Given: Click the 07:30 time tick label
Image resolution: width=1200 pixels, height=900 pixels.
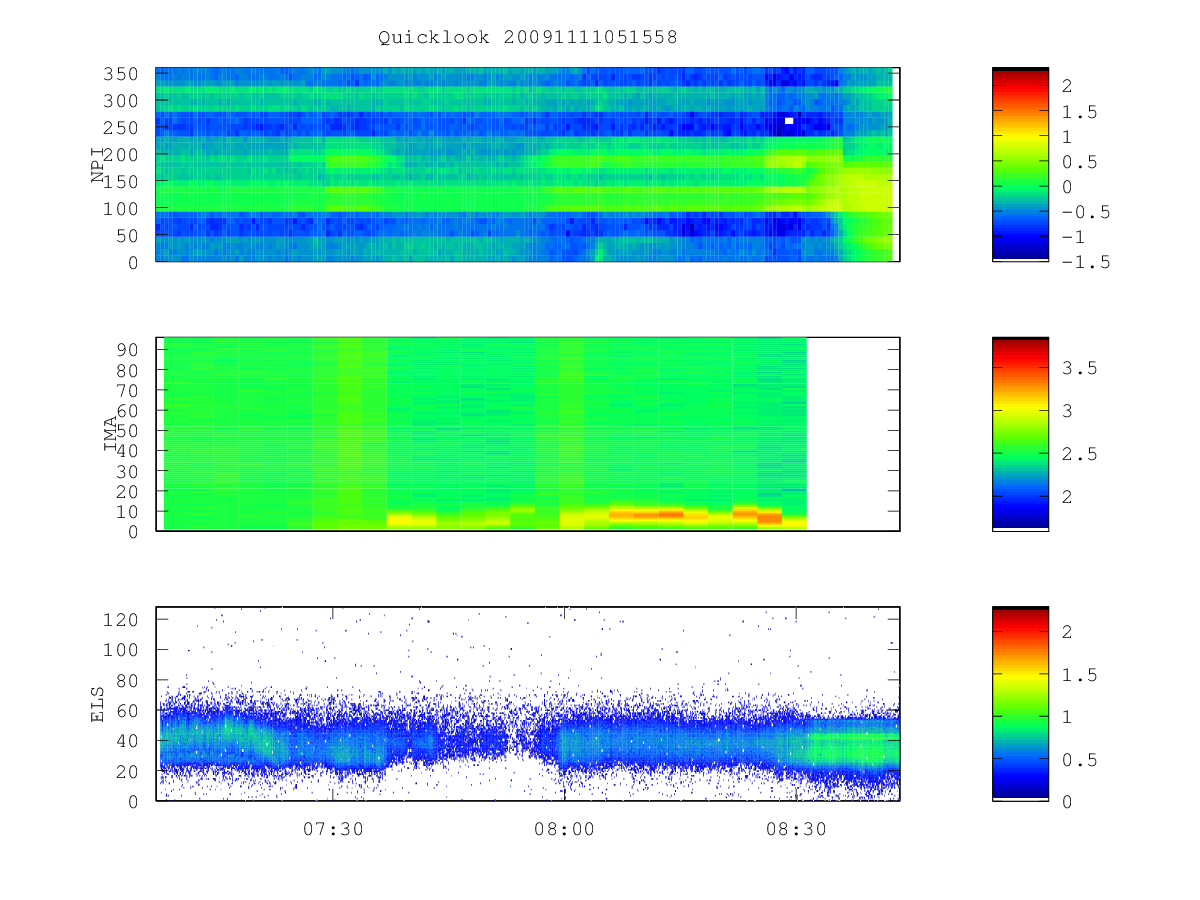Looking at the screenshot, I should [x=332, y=829].
